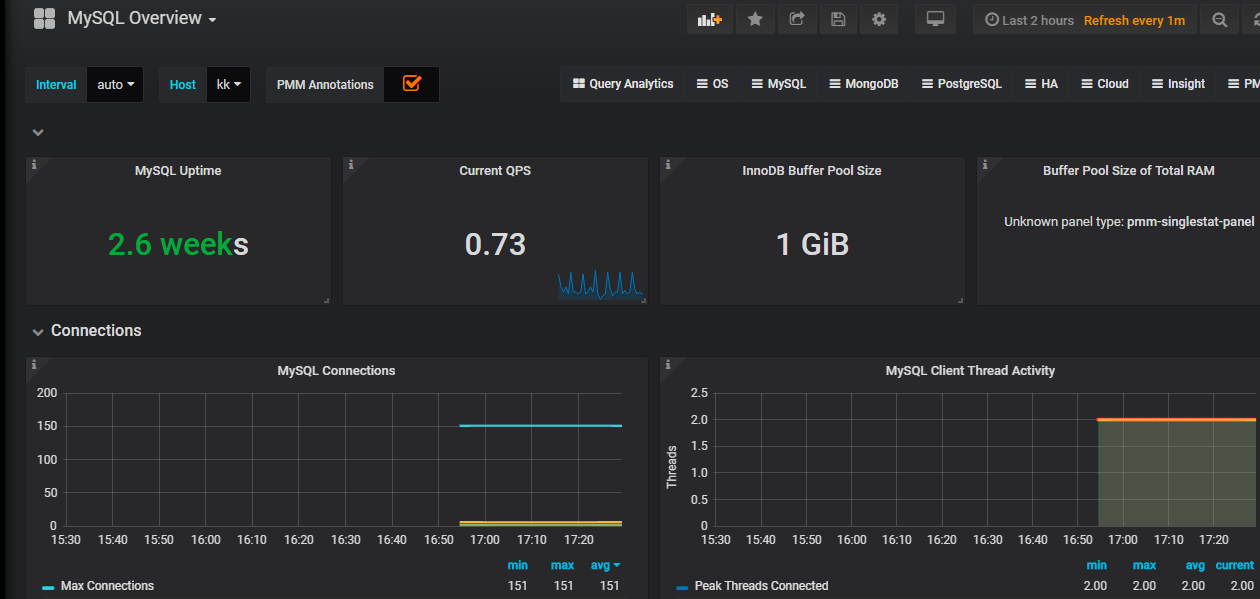Toggle the PMM Annotations checkbox
The height and width of the screenshot is (599, 1260).
coord(411,84)
